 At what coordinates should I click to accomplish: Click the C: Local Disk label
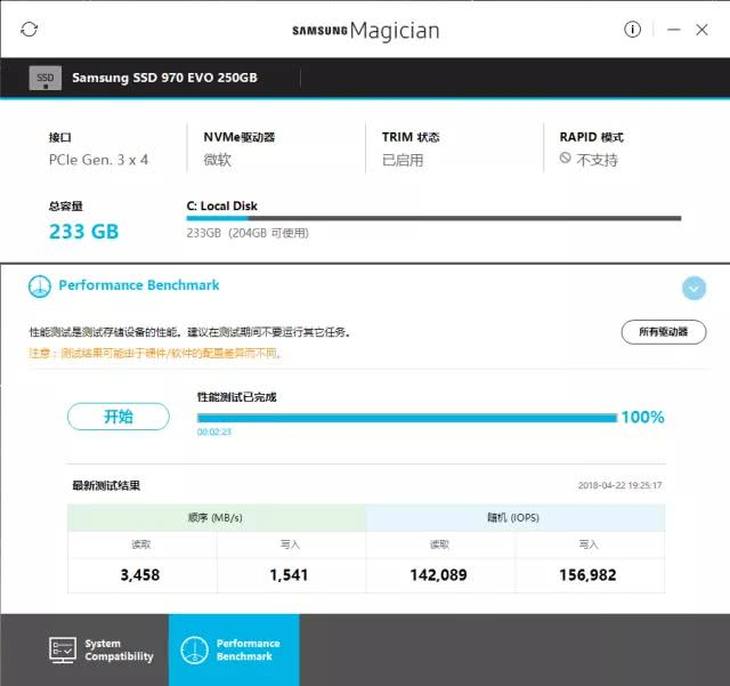(x=222, y=205)
